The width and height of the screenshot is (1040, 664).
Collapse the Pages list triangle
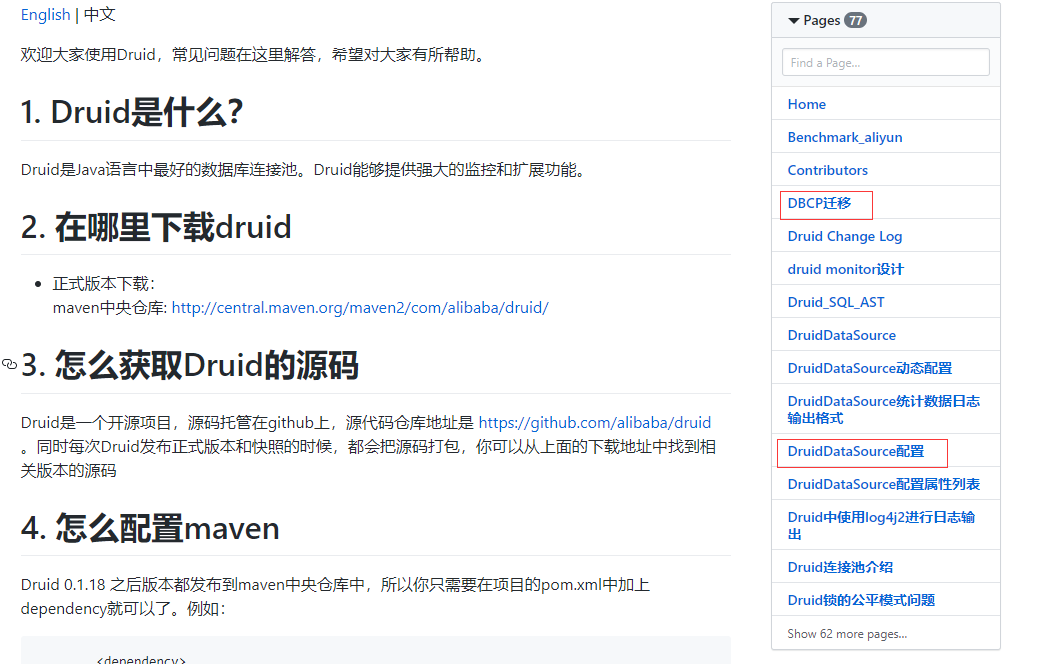[x=793, y=21]
